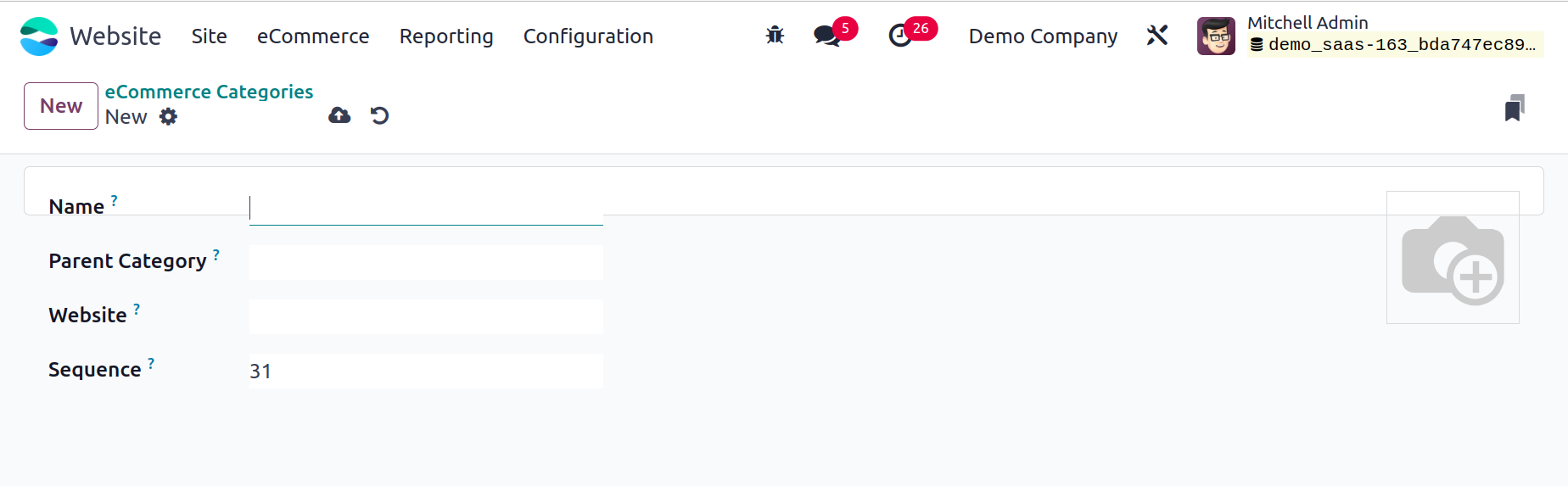Save the record with the cloud upload icon

(339, 115)
